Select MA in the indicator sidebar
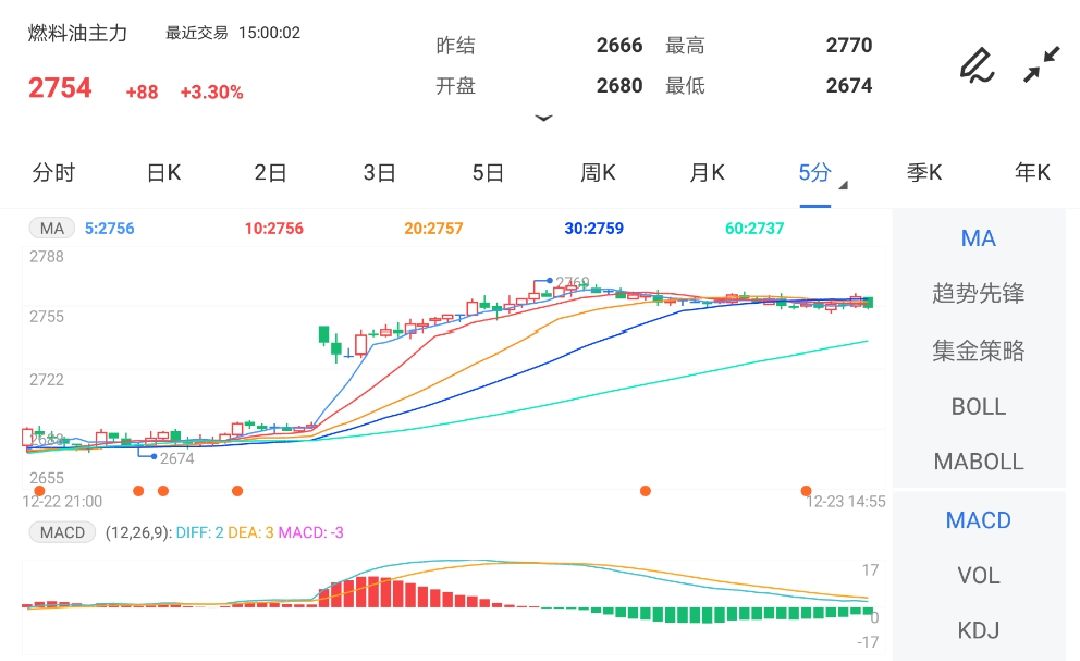This screenshot has width=1080, height=661. 978,239
